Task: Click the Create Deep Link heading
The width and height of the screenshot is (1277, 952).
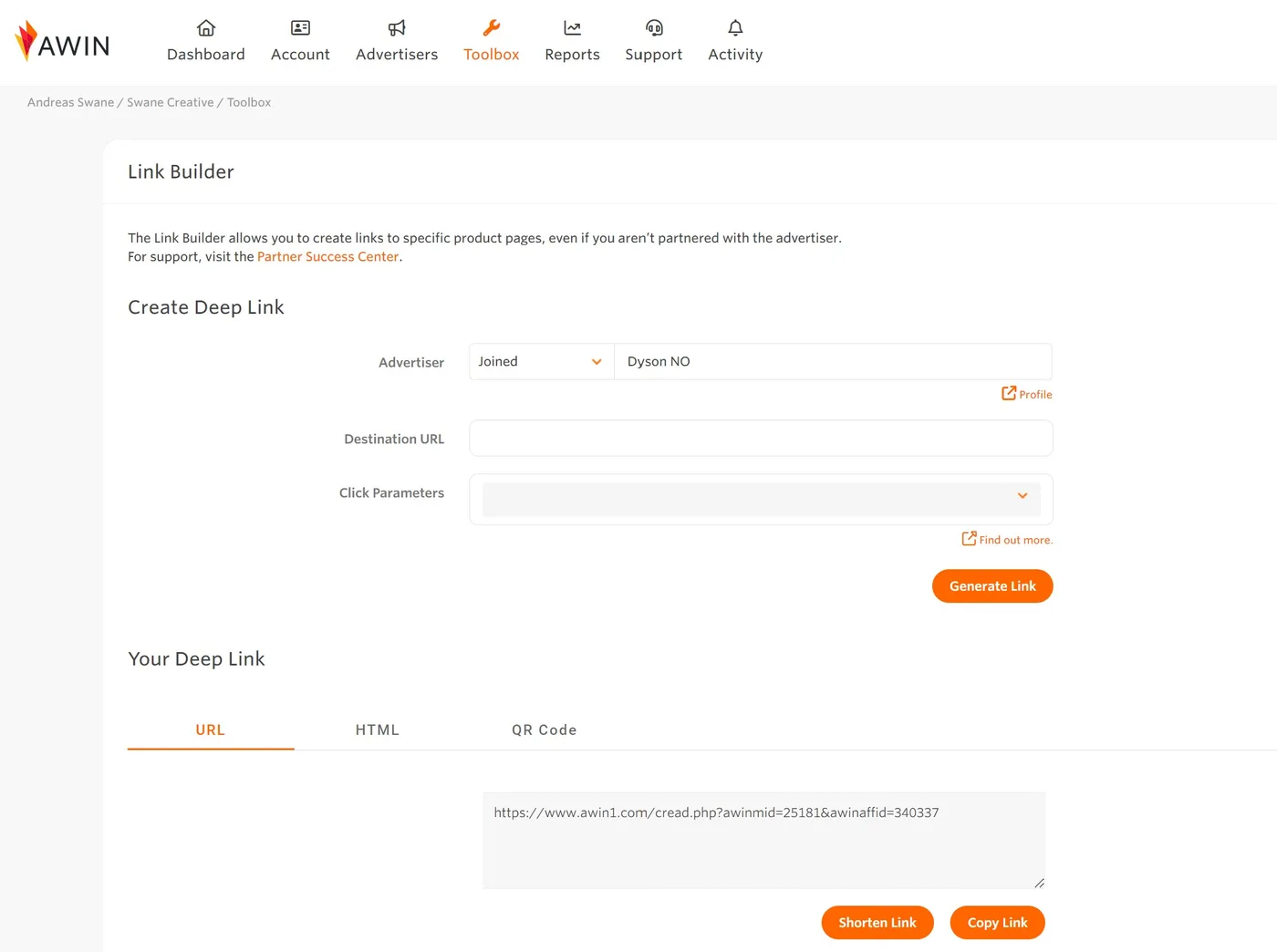Action: click(x=206, y=307)
